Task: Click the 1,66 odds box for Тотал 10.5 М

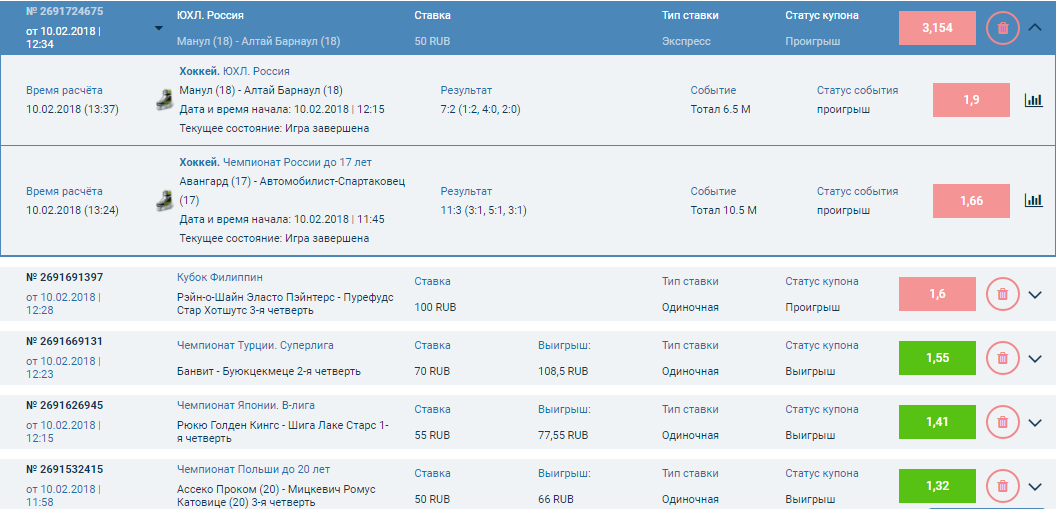Action: click(x=971, y=201)
